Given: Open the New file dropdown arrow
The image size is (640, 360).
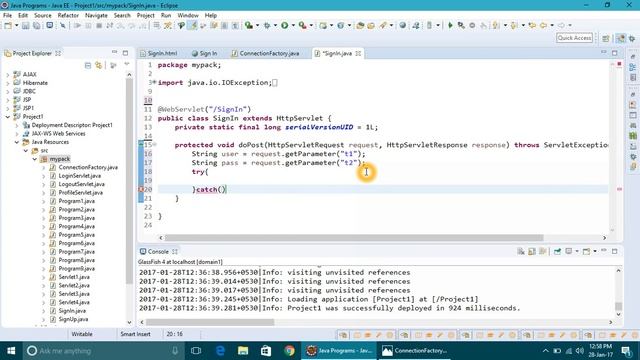Looking at the screenshot, I should pos(16,25).
